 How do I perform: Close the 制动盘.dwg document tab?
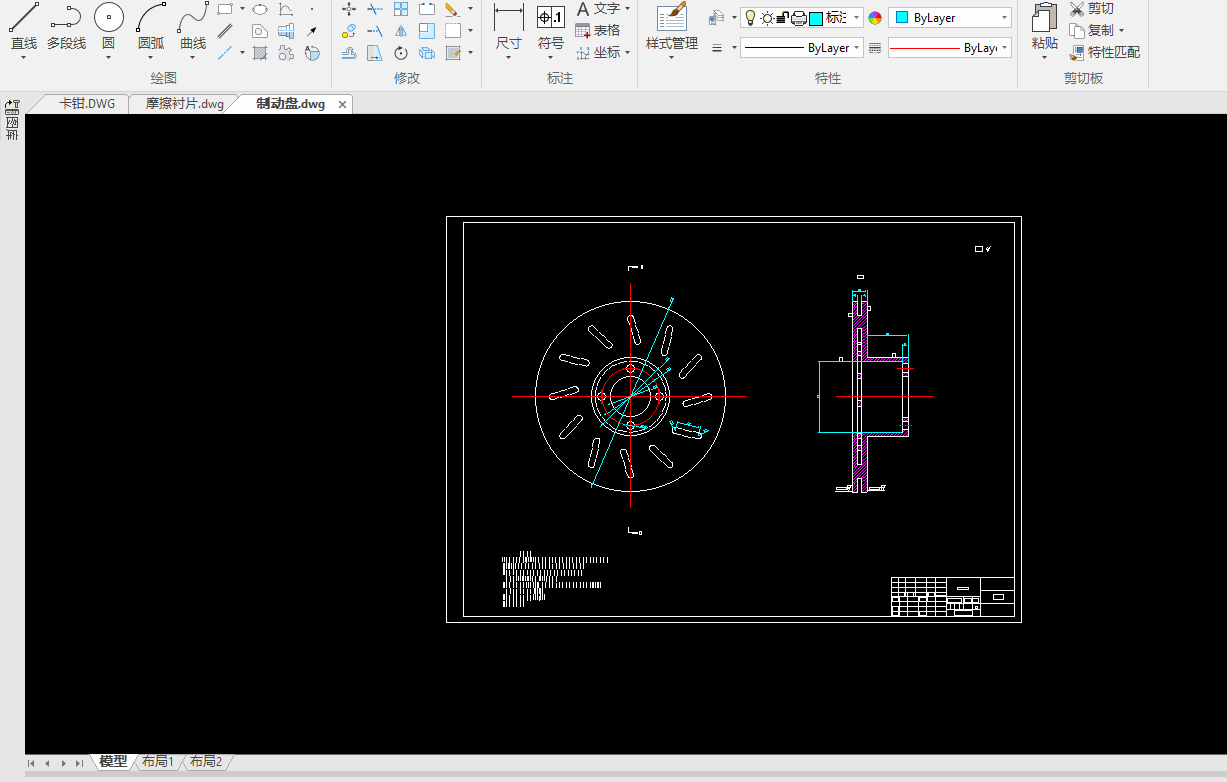[342, 104]
